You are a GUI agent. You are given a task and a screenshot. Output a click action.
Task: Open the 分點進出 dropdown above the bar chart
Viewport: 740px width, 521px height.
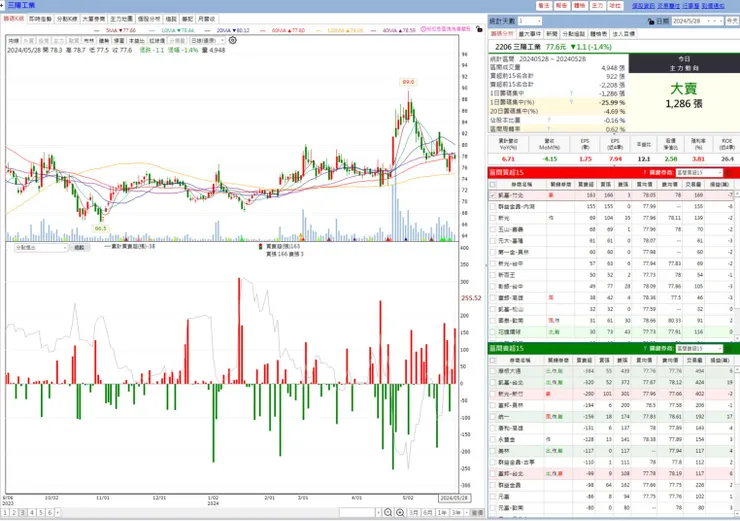tap(41, 247)
